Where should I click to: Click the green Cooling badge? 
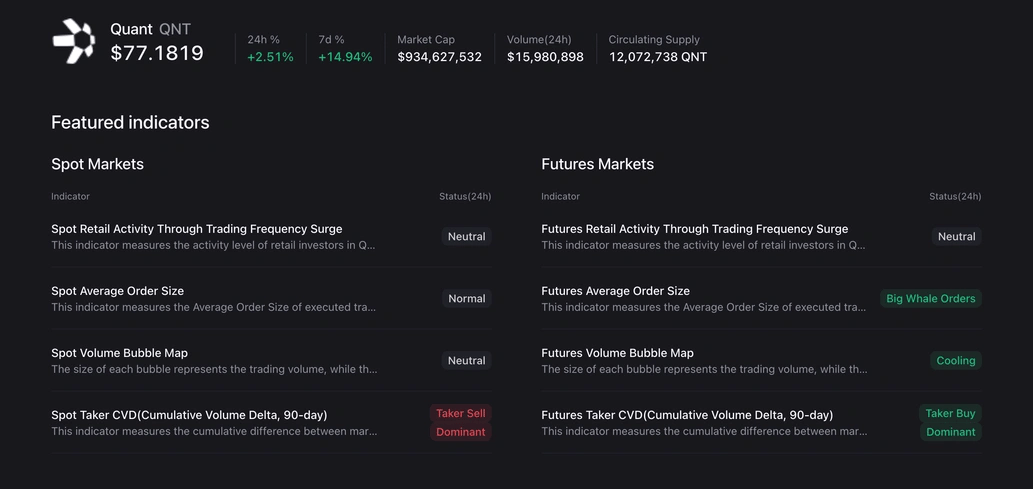pyautogui.click(x=956, y=360)
